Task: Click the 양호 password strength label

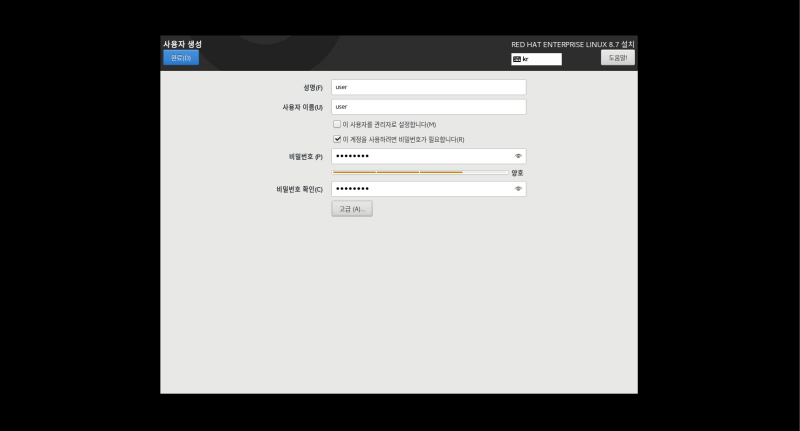Action: [517, 173]
